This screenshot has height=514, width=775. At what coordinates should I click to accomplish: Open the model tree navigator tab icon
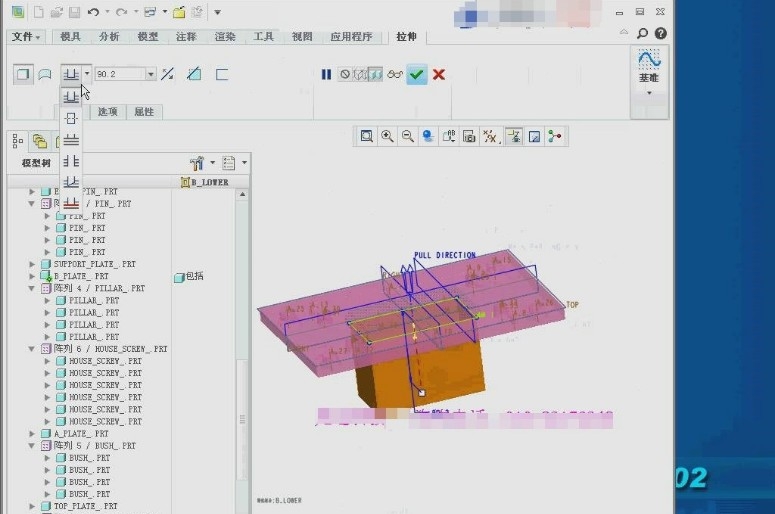coord(18,141)
